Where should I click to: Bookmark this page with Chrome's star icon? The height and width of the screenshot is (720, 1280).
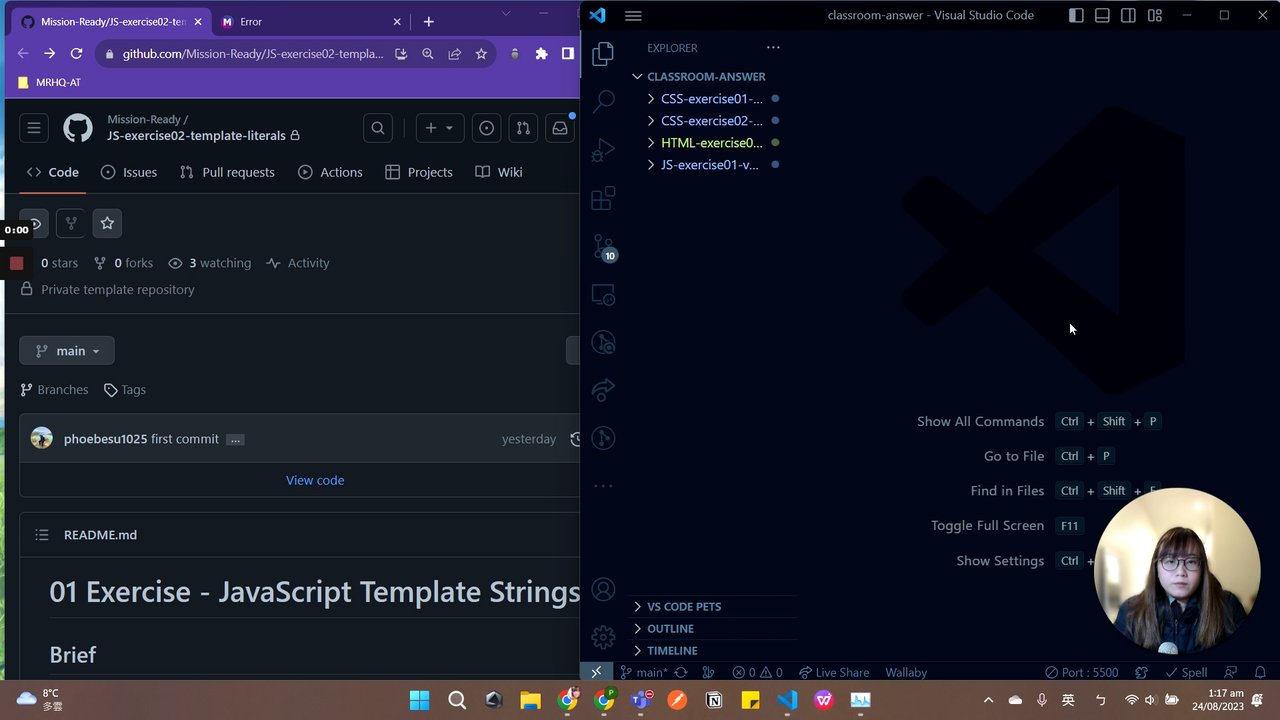coord(481,54)
